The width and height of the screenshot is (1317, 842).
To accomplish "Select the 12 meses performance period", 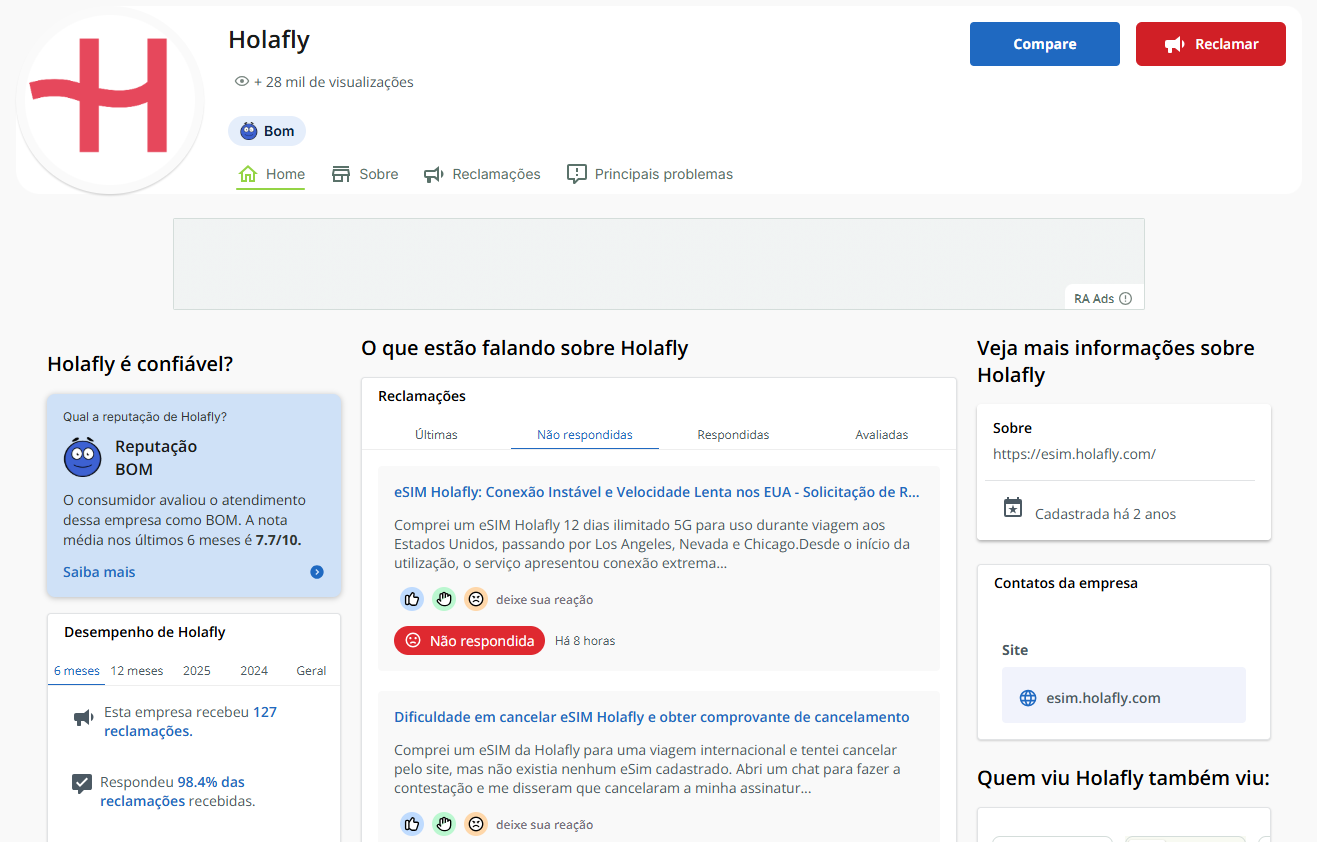I will [137, 671].
